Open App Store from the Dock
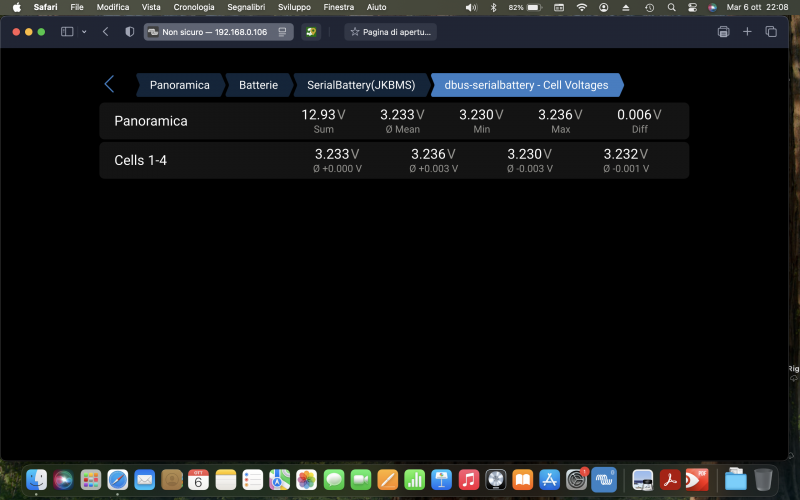The height and width of the screenshot is (500, 800). click(549, 480)
